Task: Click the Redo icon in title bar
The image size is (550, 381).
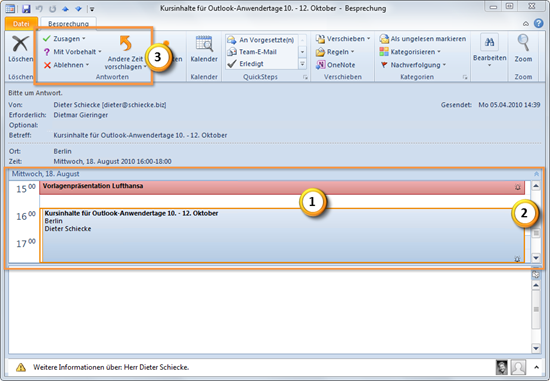Action: [x=52, y=8]
